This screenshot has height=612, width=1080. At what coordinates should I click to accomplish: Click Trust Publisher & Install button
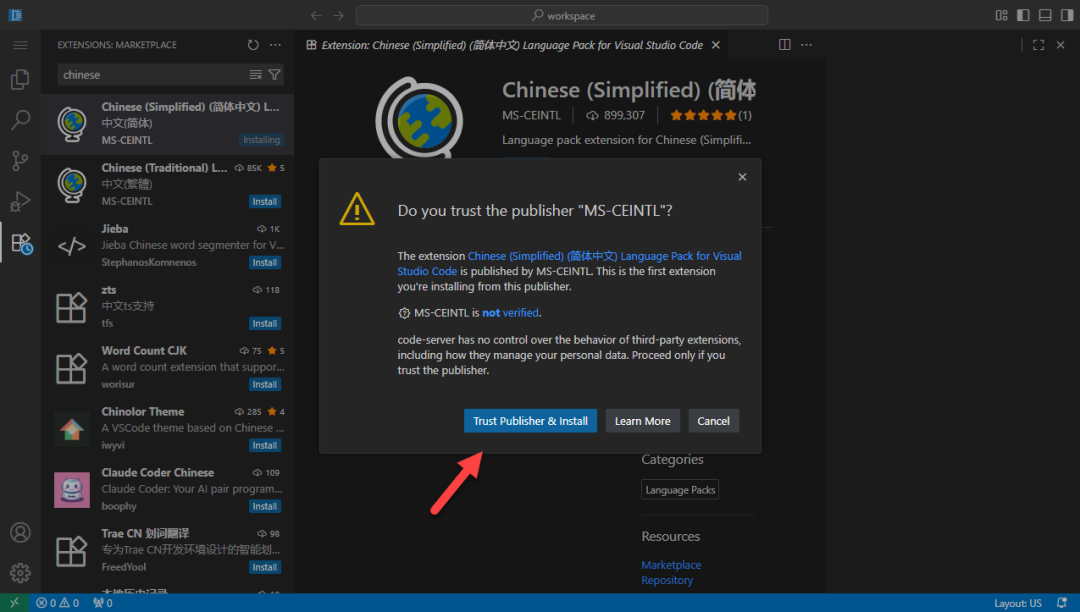pos(530,421)
